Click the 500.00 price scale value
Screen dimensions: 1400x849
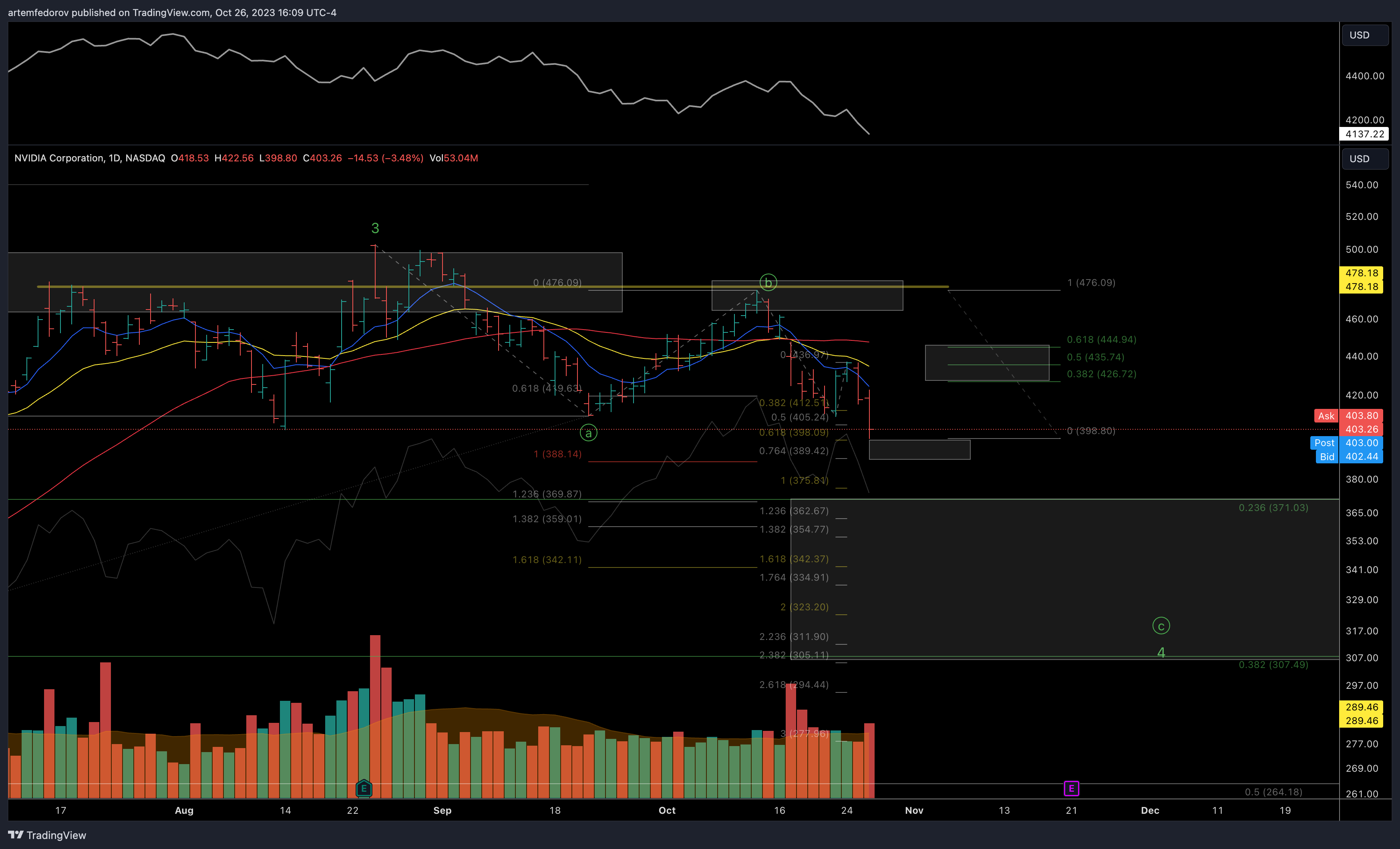pyautogui.click(x=1362, y=249)
